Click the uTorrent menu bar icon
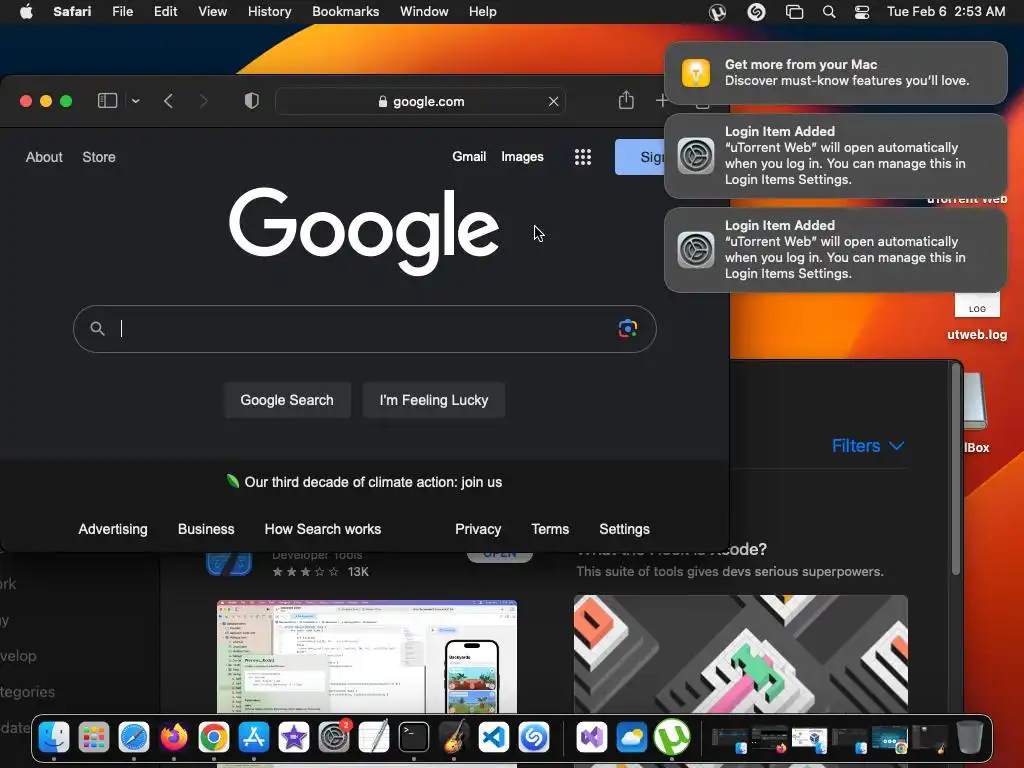The height and width of the screenshot is (768, 1024). 717,12
